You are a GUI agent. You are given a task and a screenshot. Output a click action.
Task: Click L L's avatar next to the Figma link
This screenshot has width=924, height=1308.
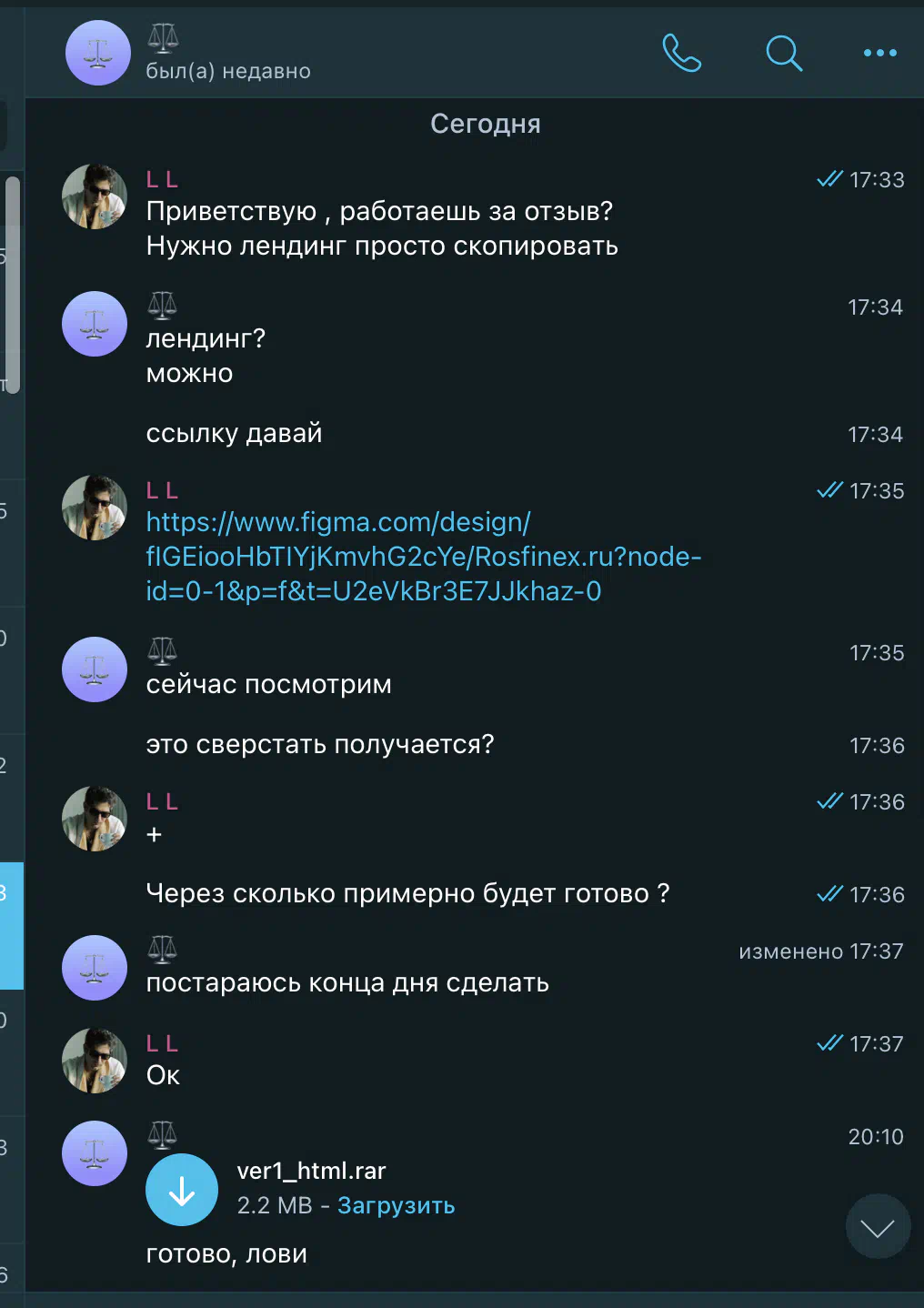95,508
